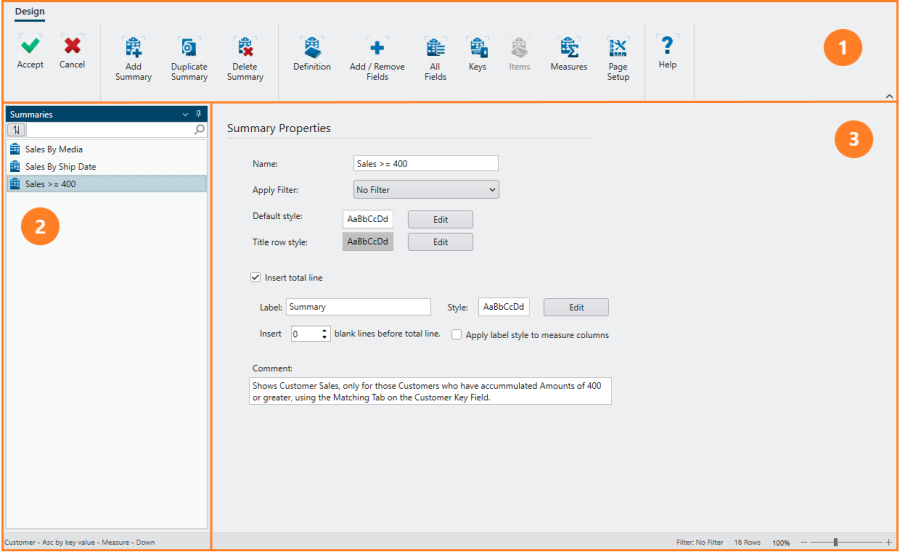This screenshot has height=552, width=900.
Task: Click the red Cancel icon
Action: (72, 46)
